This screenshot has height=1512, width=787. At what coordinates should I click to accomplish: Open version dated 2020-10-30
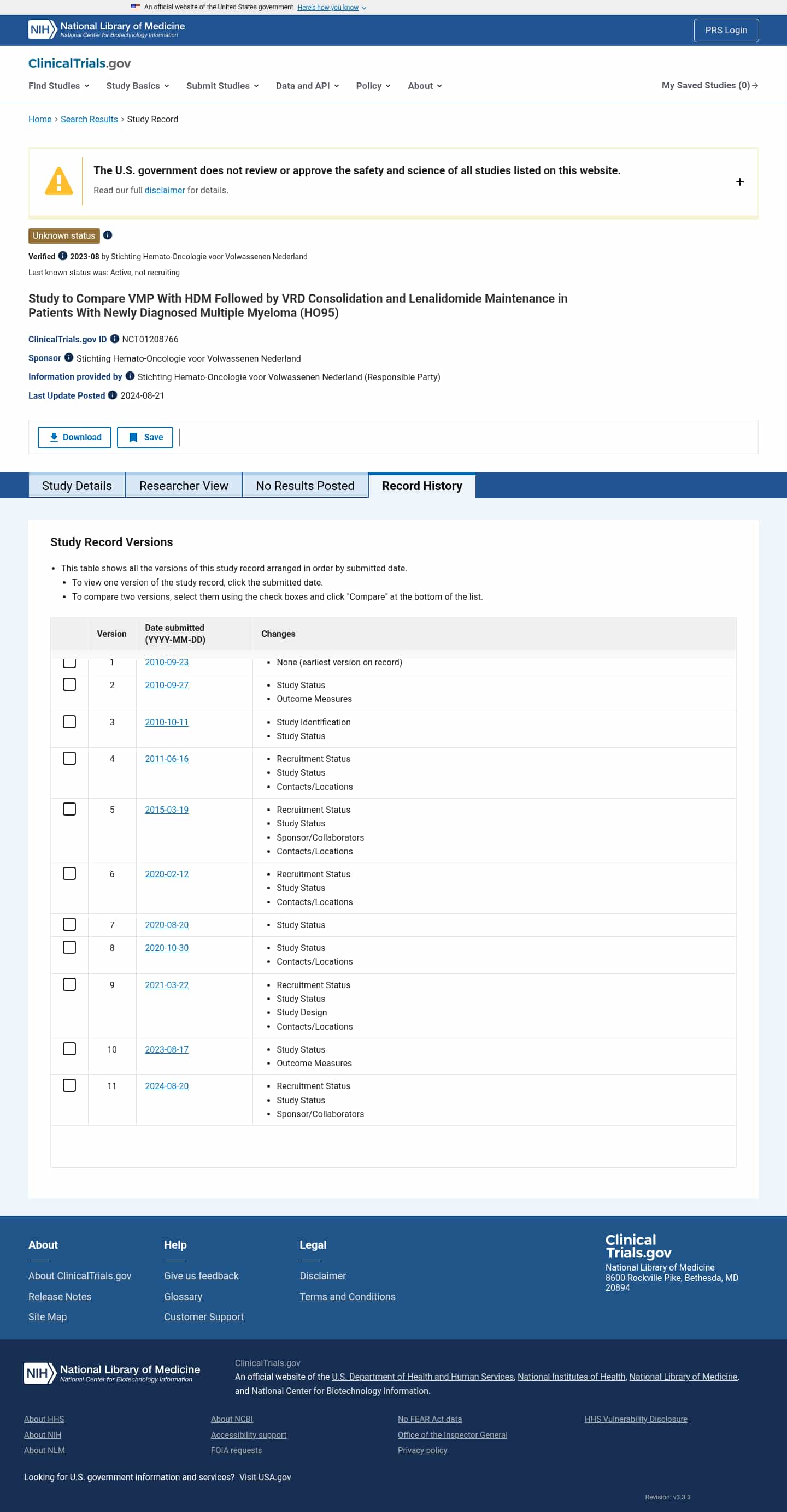[x=167, y=948]
